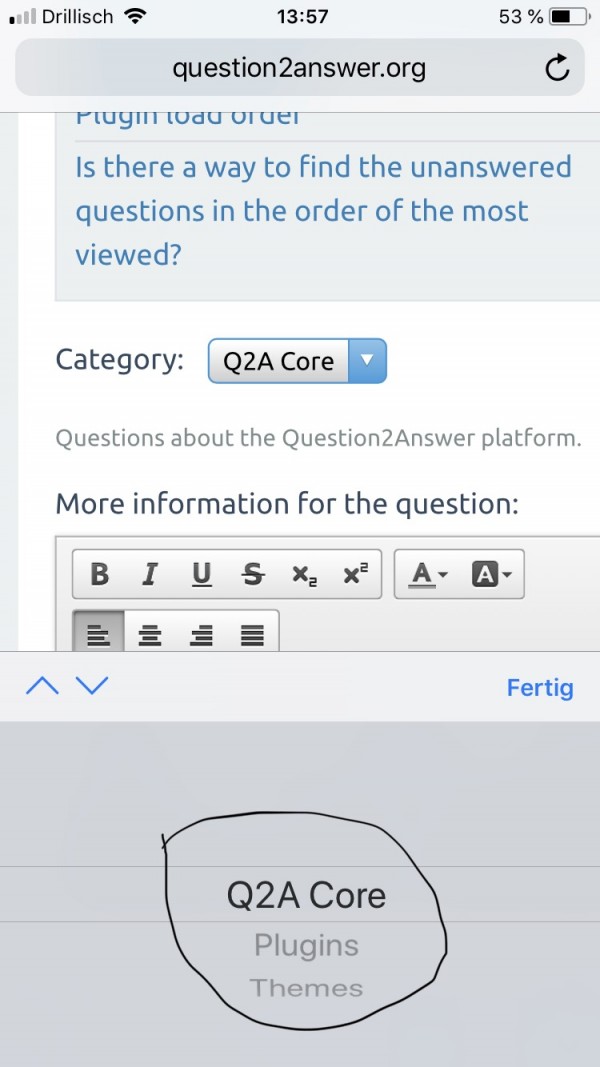The image size is (600, 1067).
Task: Enable subscript formatting
Action: click(304, 574)
